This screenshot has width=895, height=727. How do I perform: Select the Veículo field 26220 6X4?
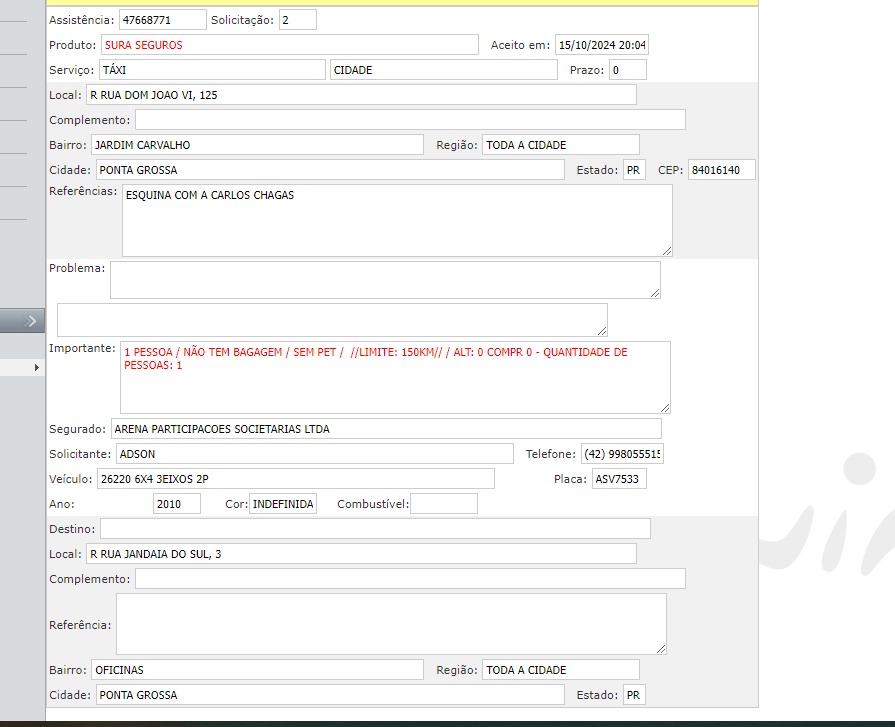(x=296, y=479)
